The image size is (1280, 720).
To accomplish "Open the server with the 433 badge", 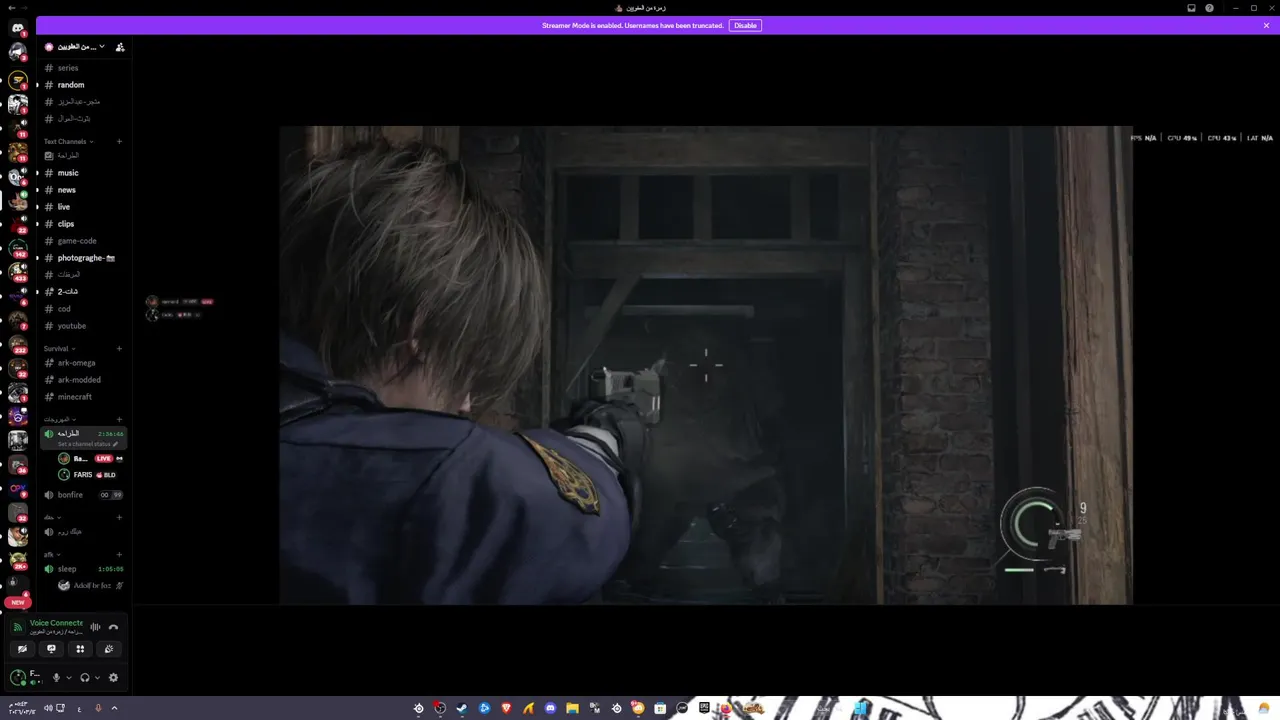I will pyautogui.click(x=18, y=271).
